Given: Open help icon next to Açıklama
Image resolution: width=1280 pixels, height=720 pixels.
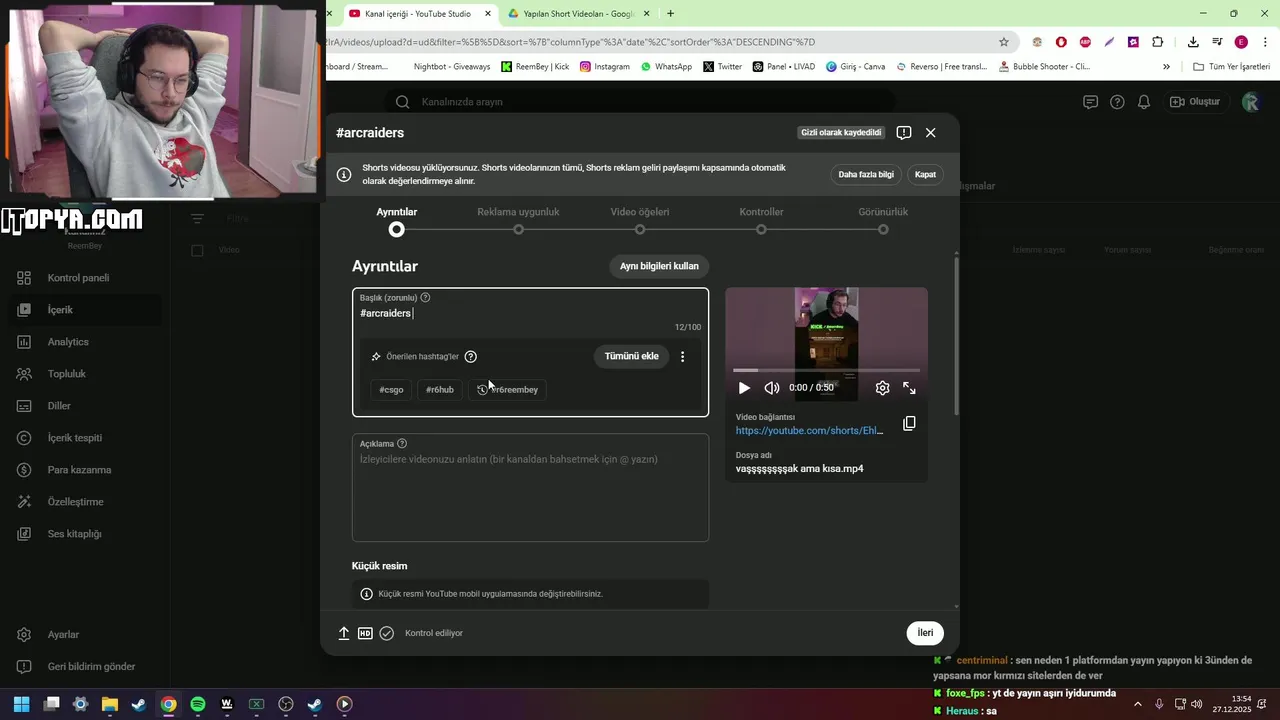Looking at the screenshot, I should [x=402, y=444].
